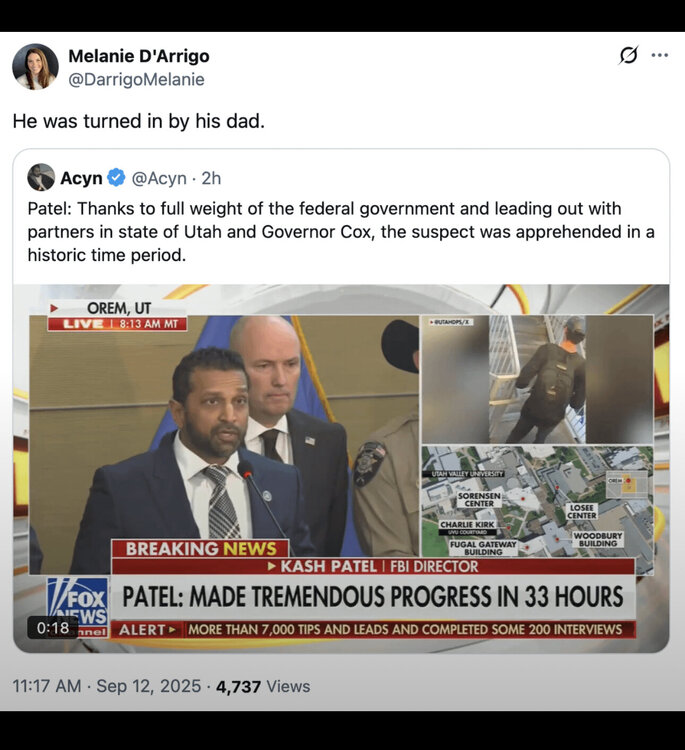Select the "He was turned in by his dad" text
Screen dimensions: 685x750
pos(139,121)
